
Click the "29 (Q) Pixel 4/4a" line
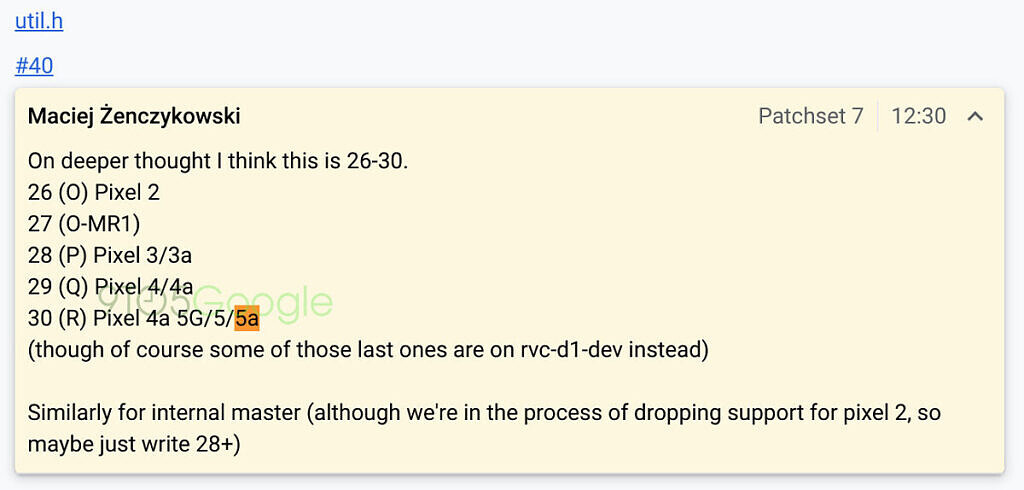[110, 287]
